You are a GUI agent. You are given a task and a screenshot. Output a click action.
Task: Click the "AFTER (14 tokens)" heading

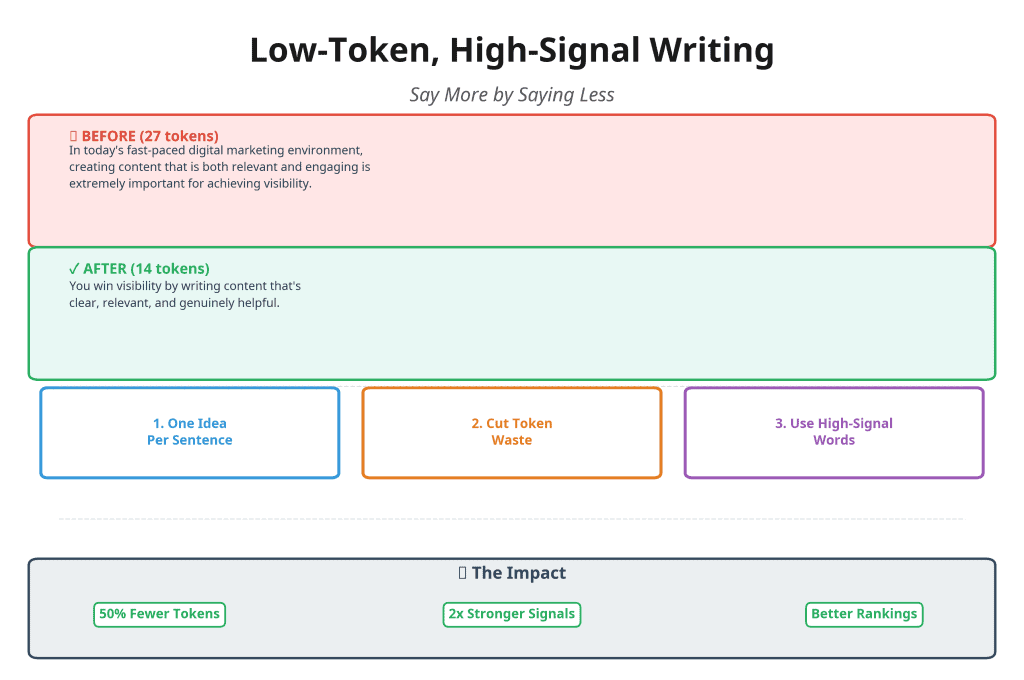(x=146, y=269)
